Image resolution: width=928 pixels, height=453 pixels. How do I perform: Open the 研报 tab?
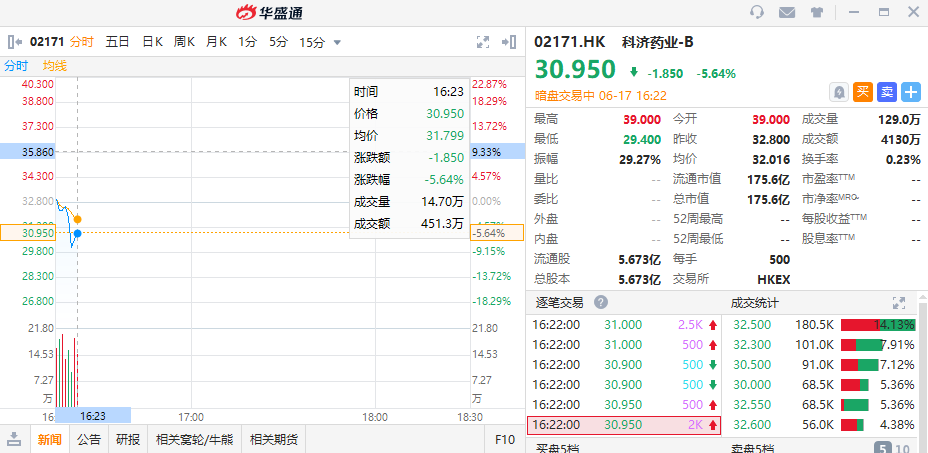point(128,439)
